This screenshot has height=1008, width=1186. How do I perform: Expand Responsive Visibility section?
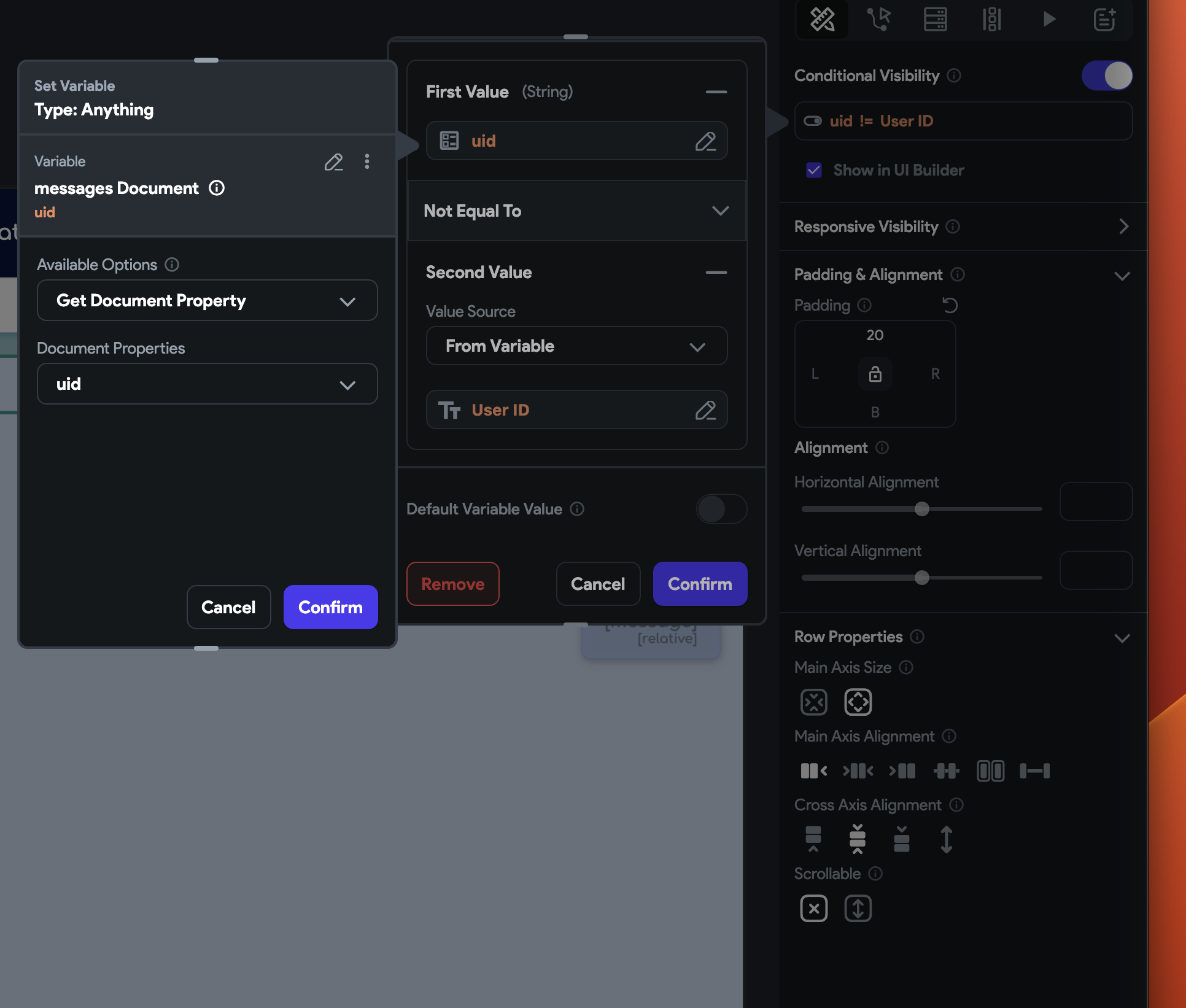(x=1123, y=227)
